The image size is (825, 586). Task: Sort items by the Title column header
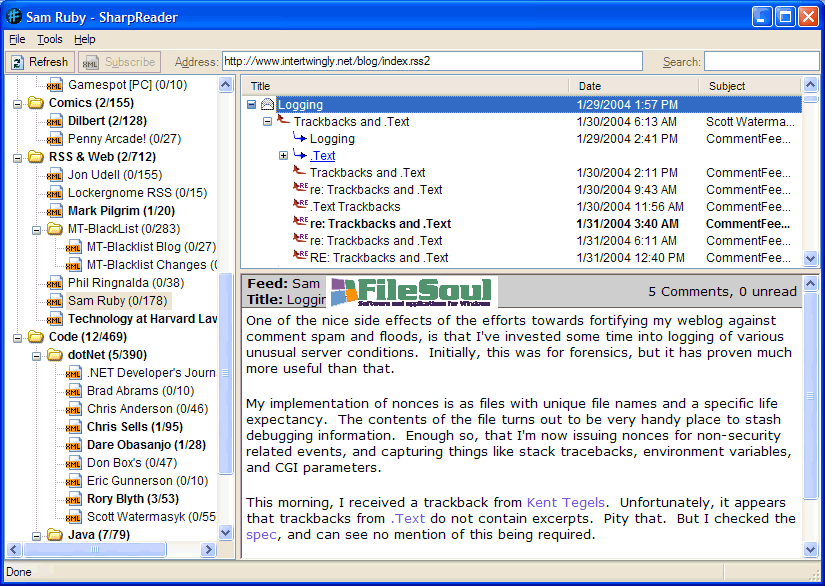coord(405,86)
